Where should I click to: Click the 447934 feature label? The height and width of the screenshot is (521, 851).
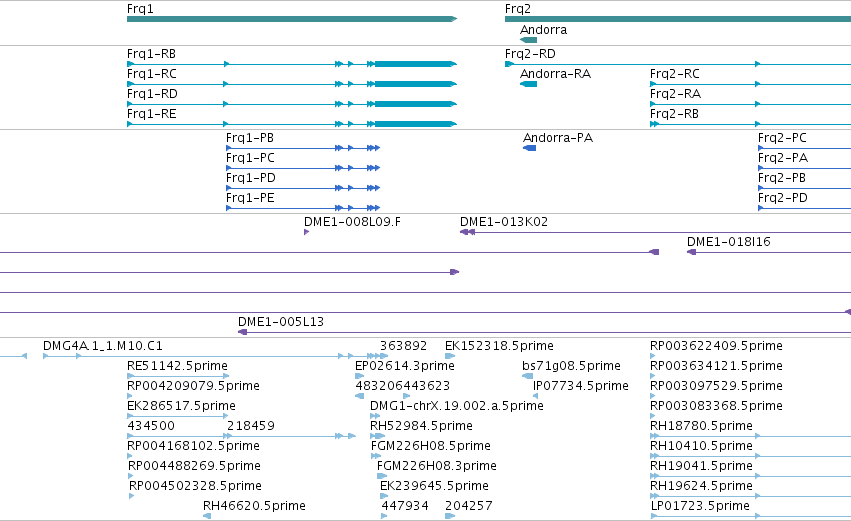[x=405, y=506]
